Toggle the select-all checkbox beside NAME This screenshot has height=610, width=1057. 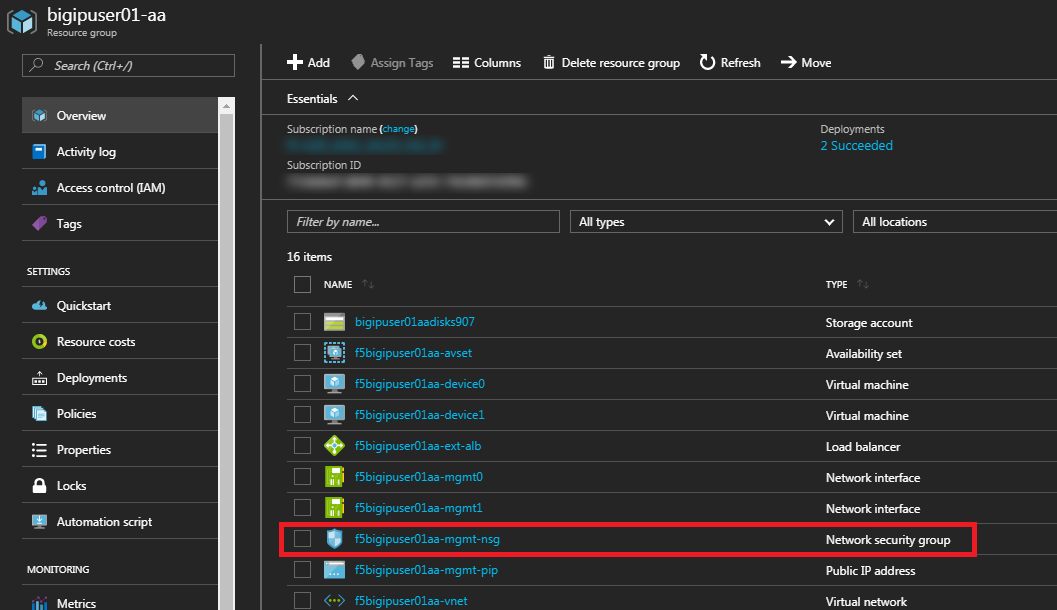pyautogui.click(x=302, y=284)
